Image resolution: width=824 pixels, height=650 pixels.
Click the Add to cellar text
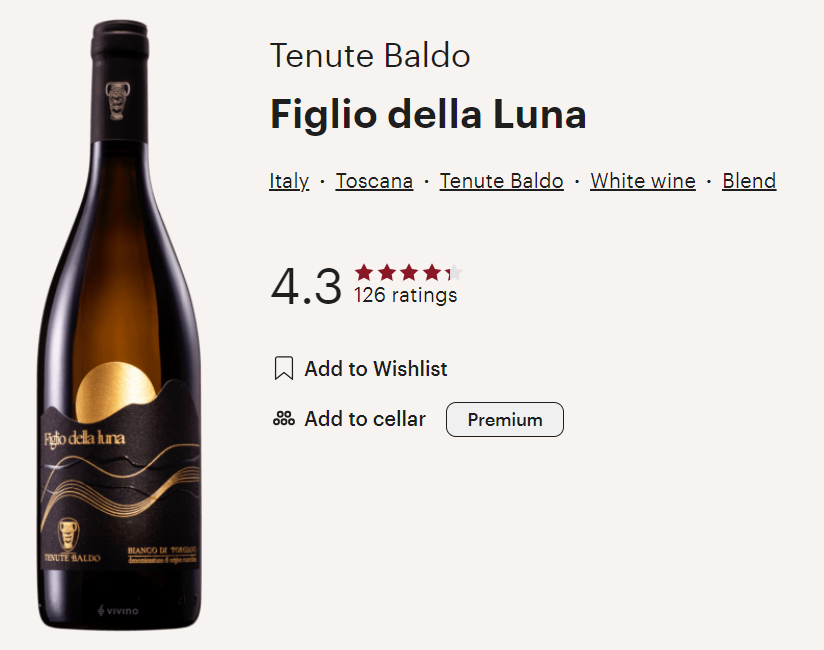365,419
